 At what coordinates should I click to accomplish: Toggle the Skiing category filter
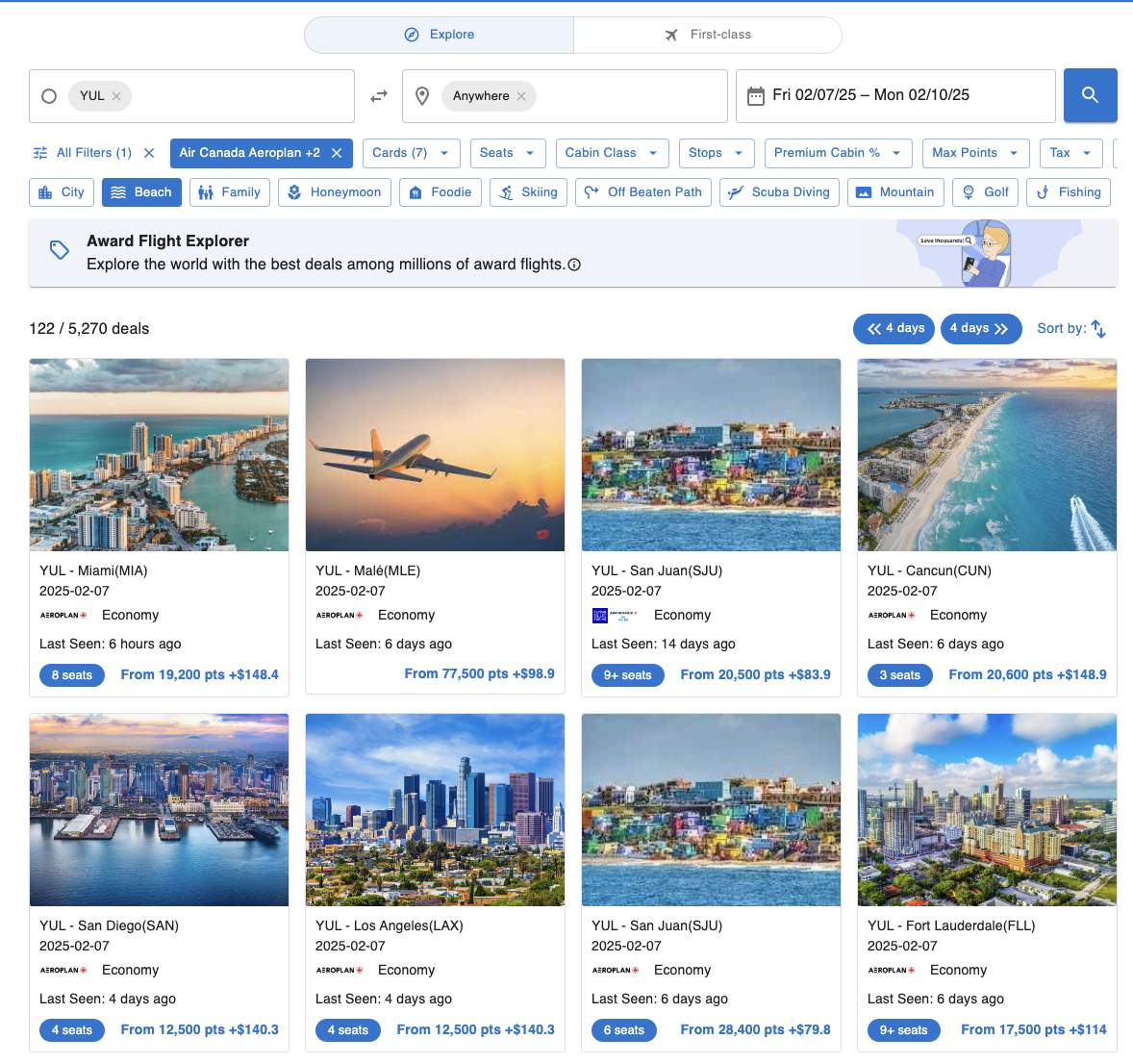pos(528,192)
